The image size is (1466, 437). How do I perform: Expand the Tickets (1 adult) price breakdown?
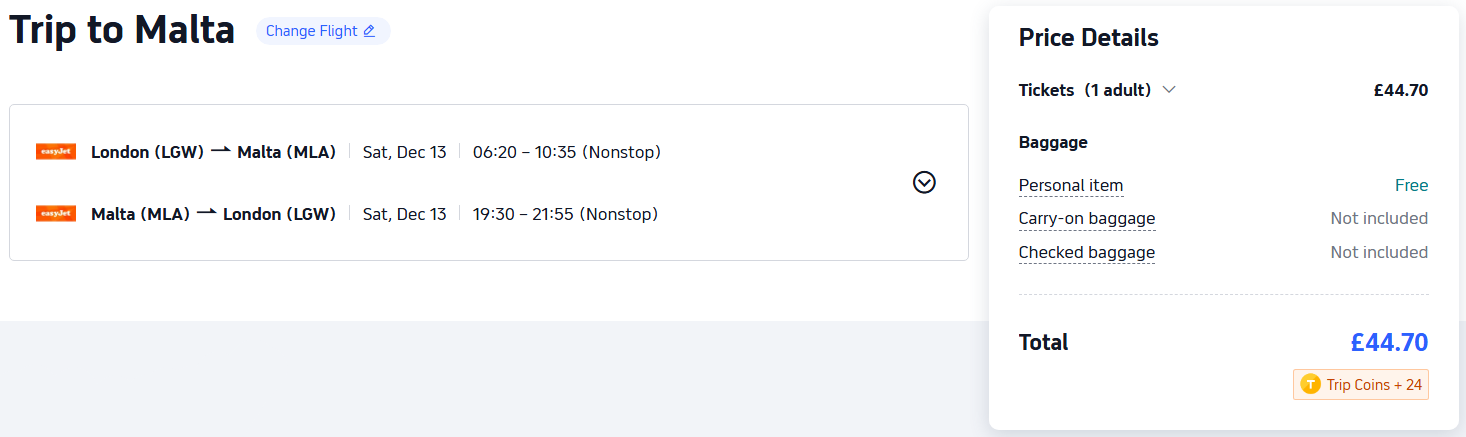[x=1169, y=90]
